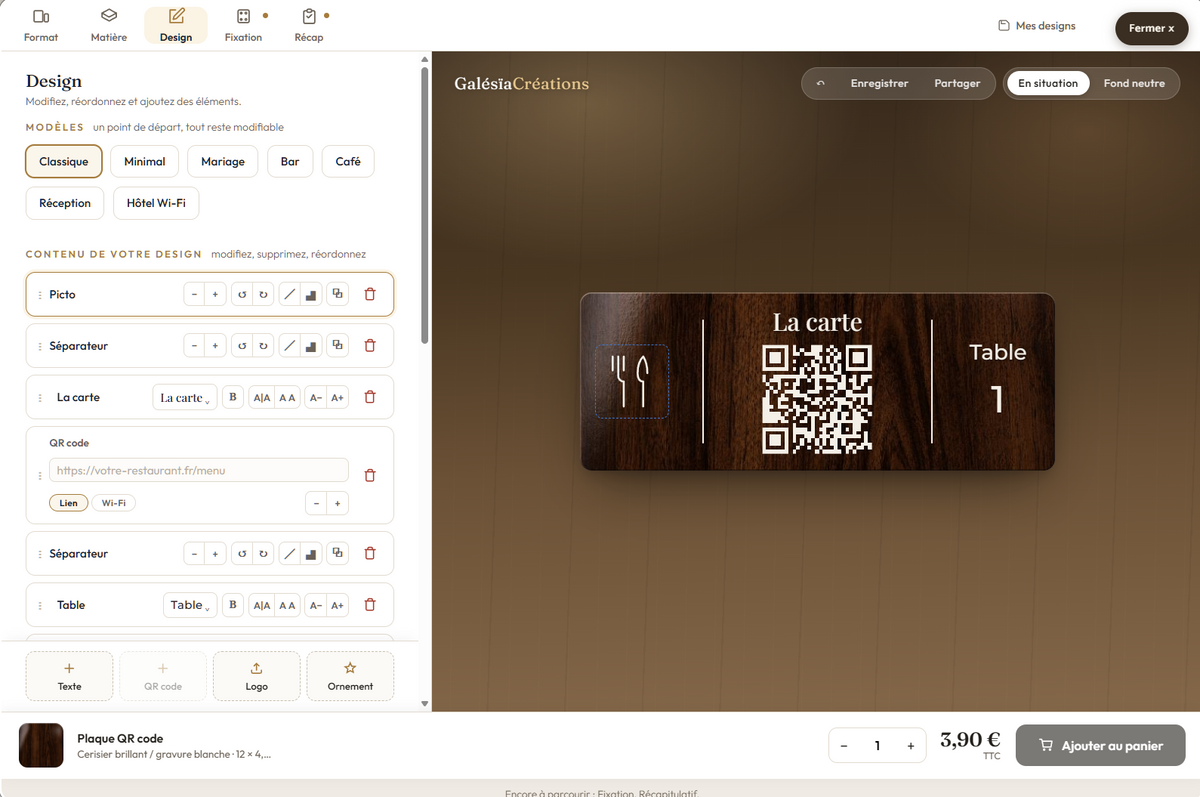Duplicate the Séparateur row just above Table
1200x797 pixels.
pos(338,553)
